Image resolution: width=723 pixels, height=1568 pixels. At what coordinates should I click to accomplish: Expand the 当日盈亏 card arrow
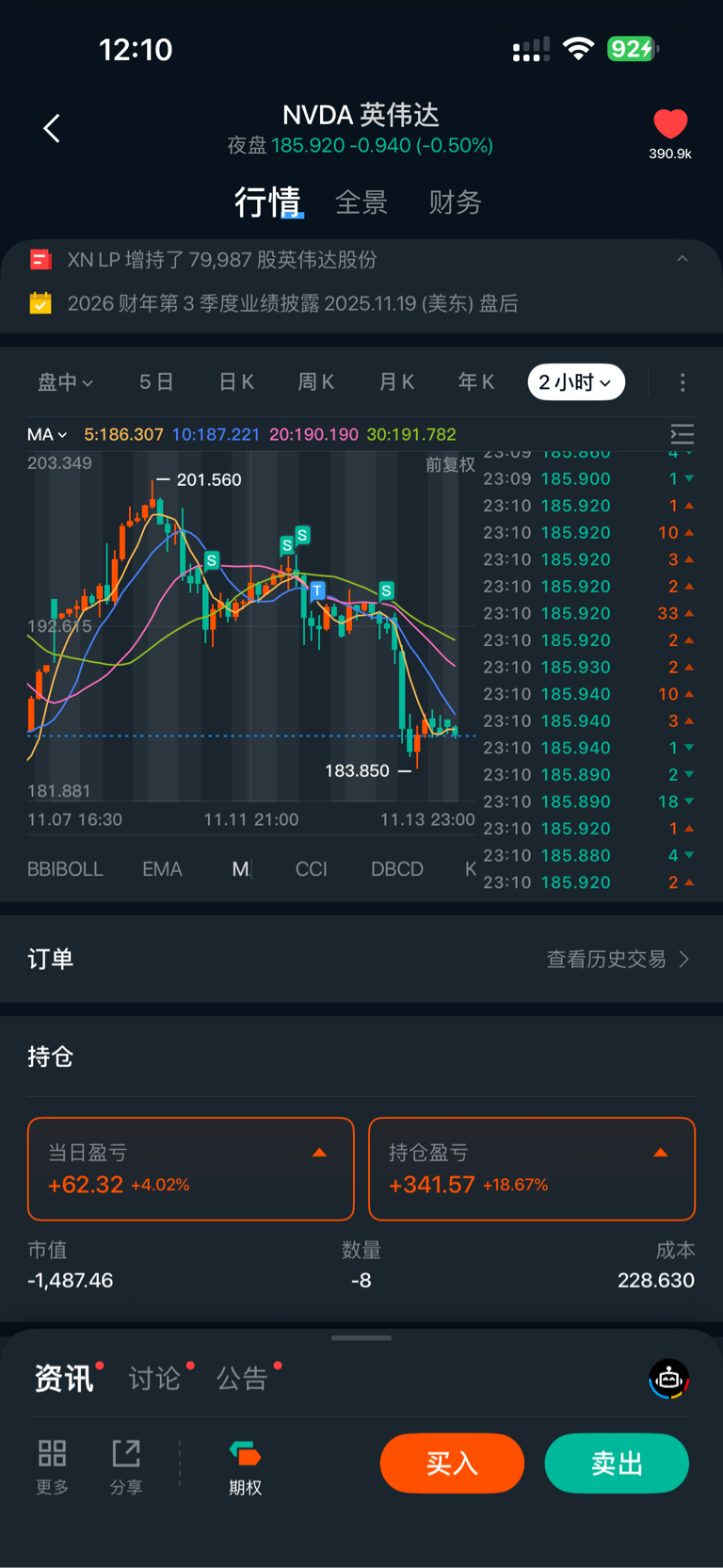point(319,1153)
